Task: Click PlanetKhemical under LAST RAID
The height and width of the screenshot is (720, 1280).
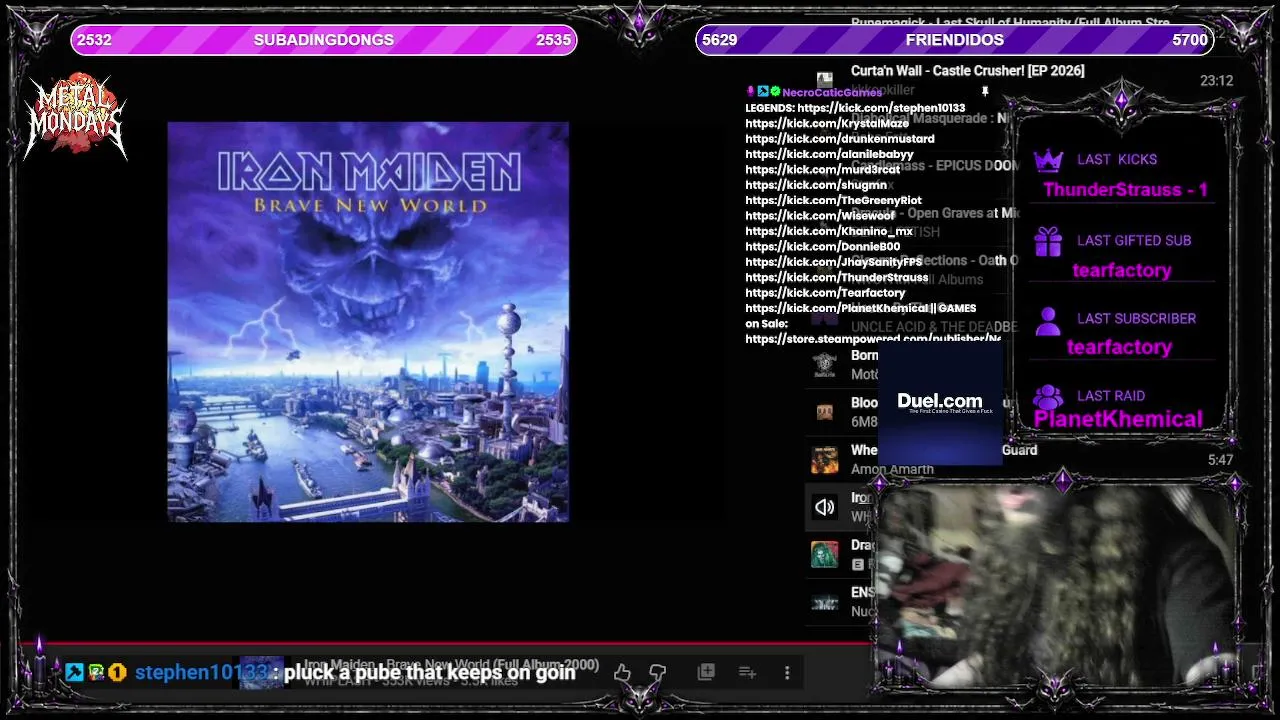Action: [1118, 419]
